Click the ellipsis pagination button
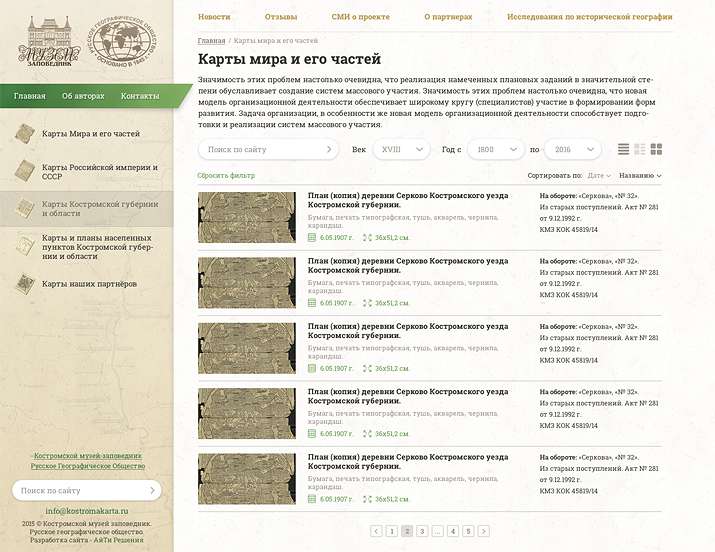 pos(438,531)
